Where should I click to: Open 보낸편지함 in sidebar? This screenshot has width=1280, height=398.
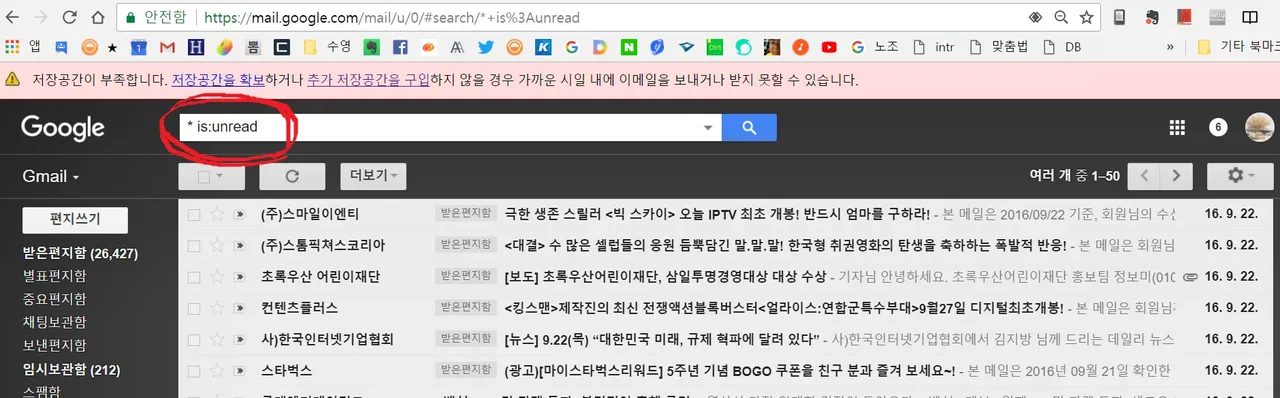click(54, 346)
